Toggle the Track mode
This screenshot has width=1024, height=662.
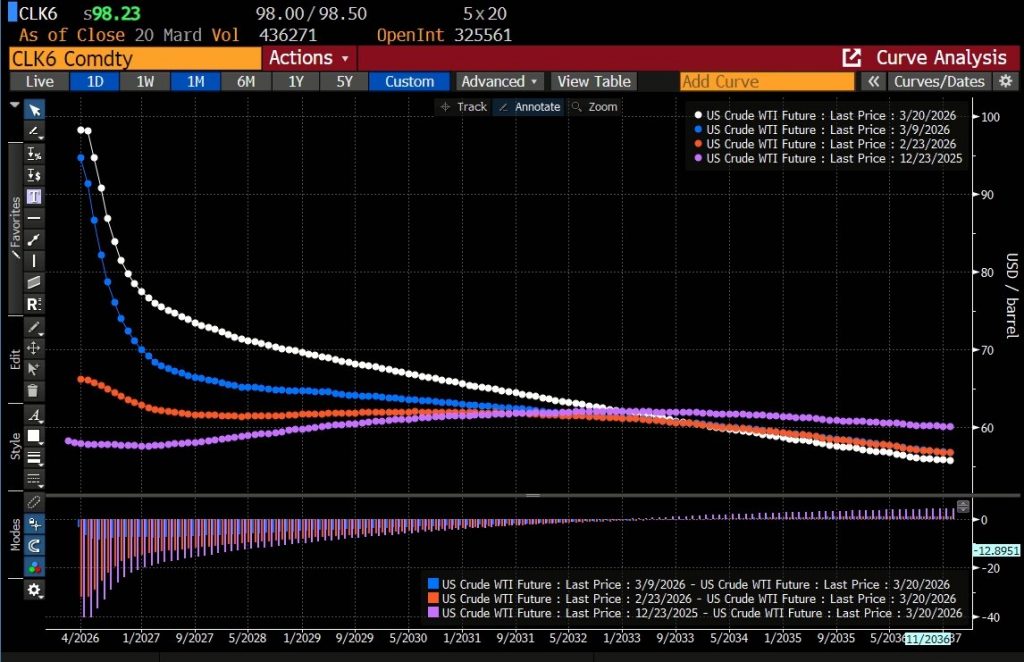462,107
